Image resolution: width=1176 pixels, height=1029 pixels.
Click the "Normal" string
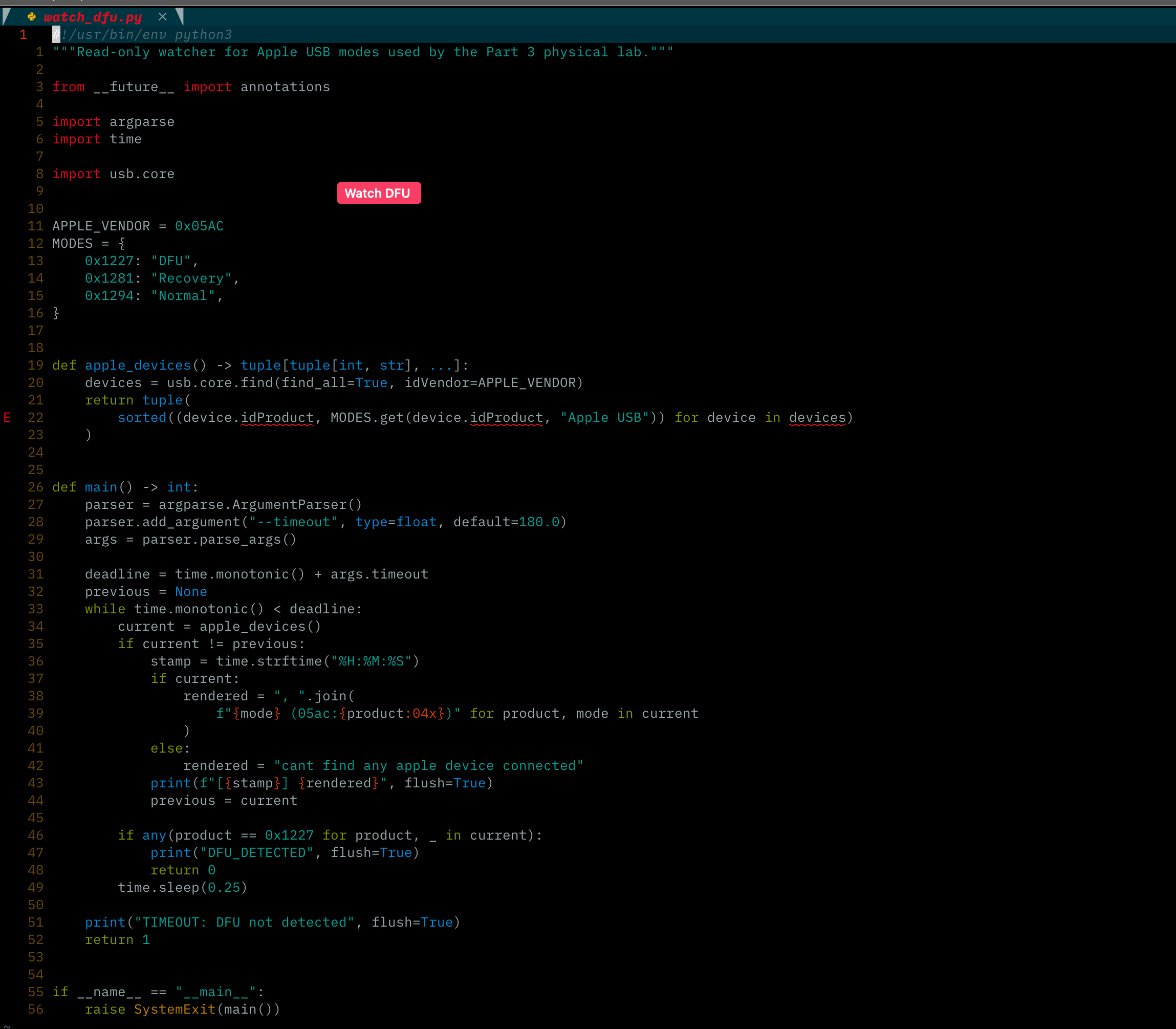[x=183, y=296]
